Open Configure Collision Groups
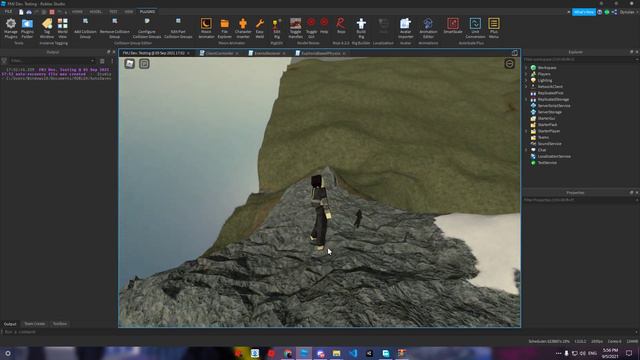This screenshot has width=640, height=360. 147,28
